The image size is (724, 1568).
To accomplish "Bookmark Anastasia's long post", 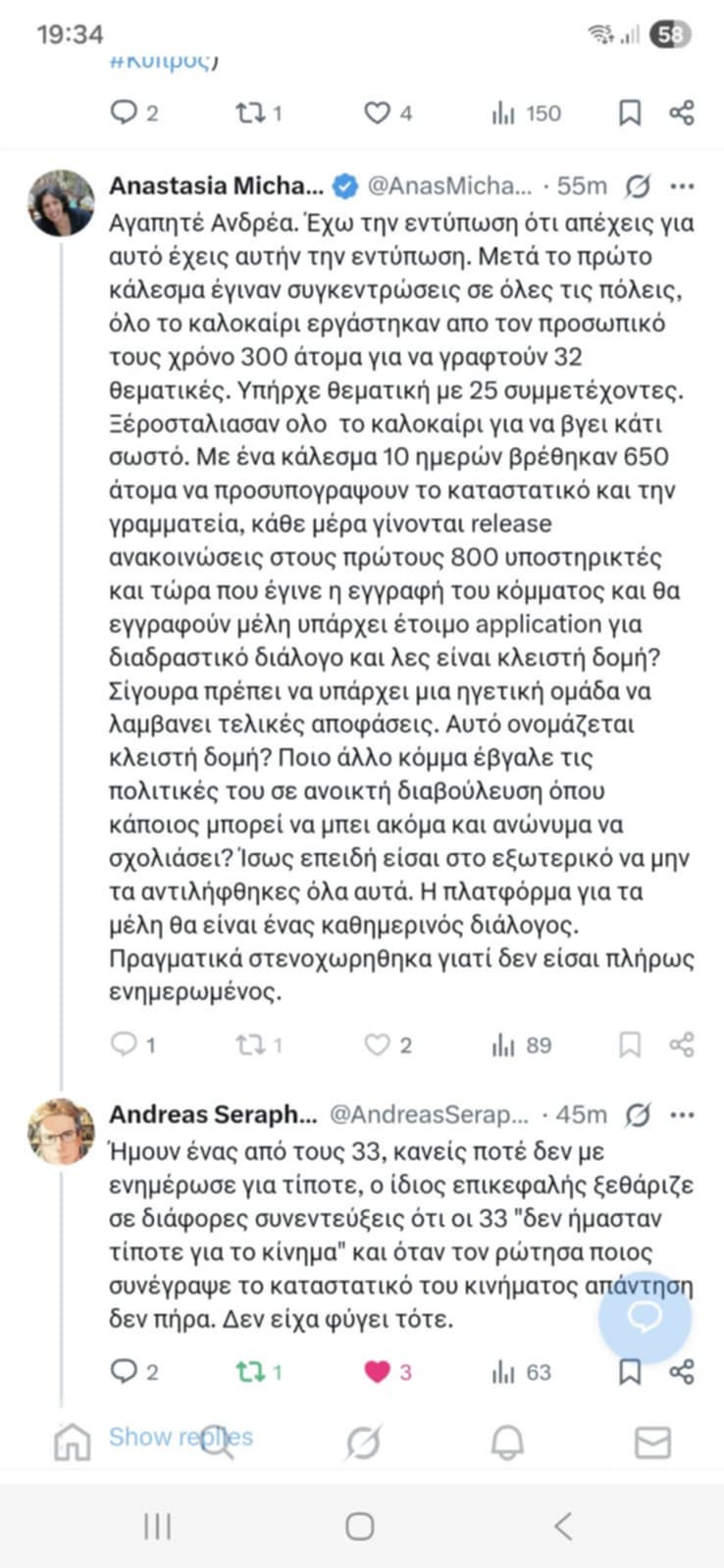I will [630, 1044].
